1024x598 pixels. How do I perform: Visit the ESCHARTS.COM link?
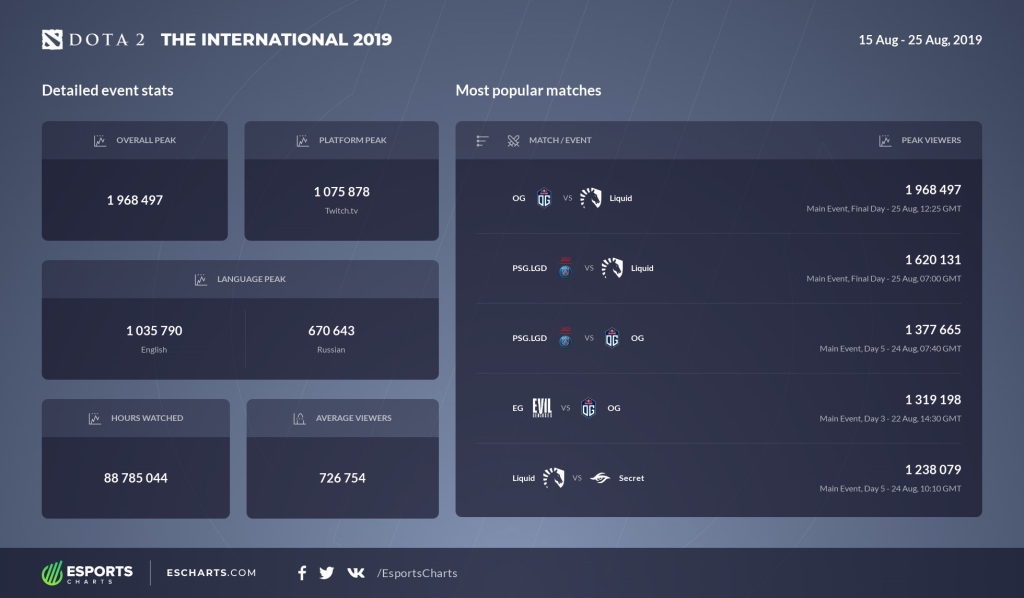[x=211, y=573]
